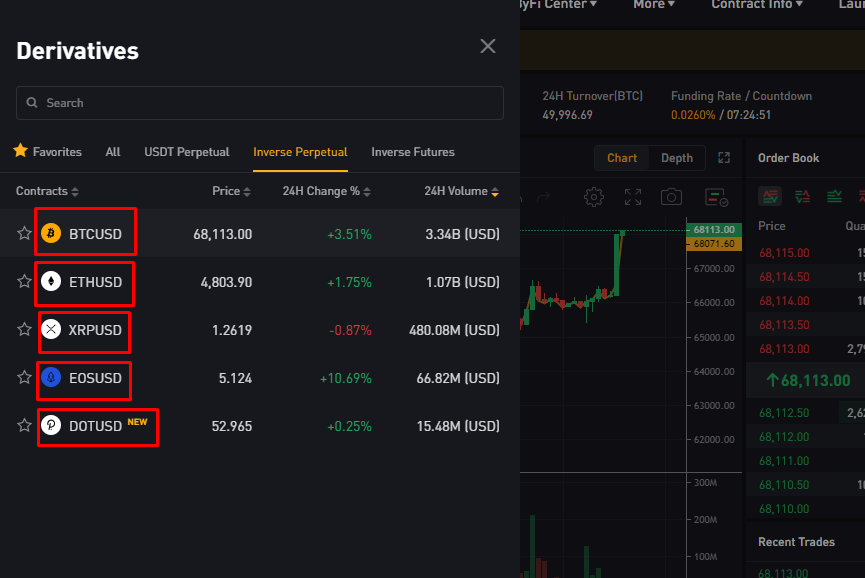Toggle chart fullscreen arrows icon

coord(633,197)
